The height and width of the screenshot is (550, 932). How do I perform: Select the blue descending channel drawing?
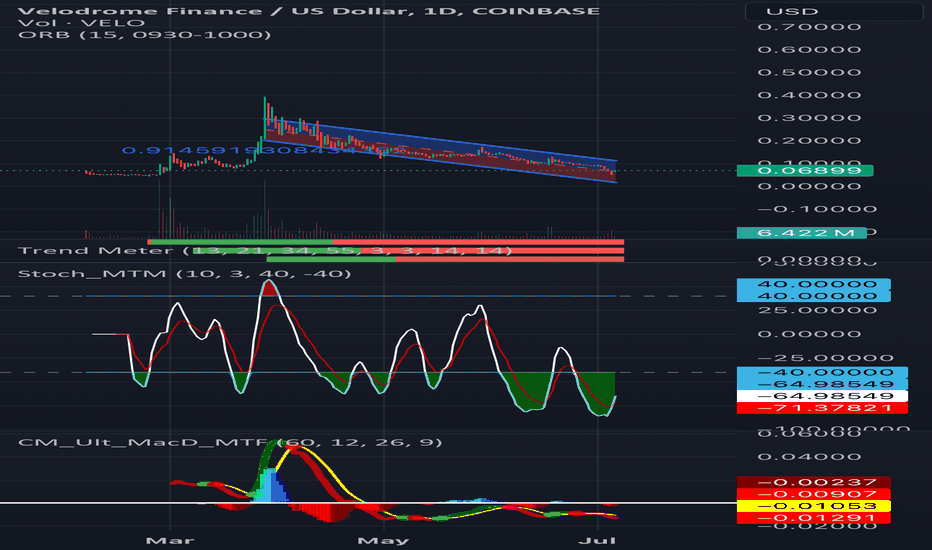pyautogui.click(x=440, y=149)
